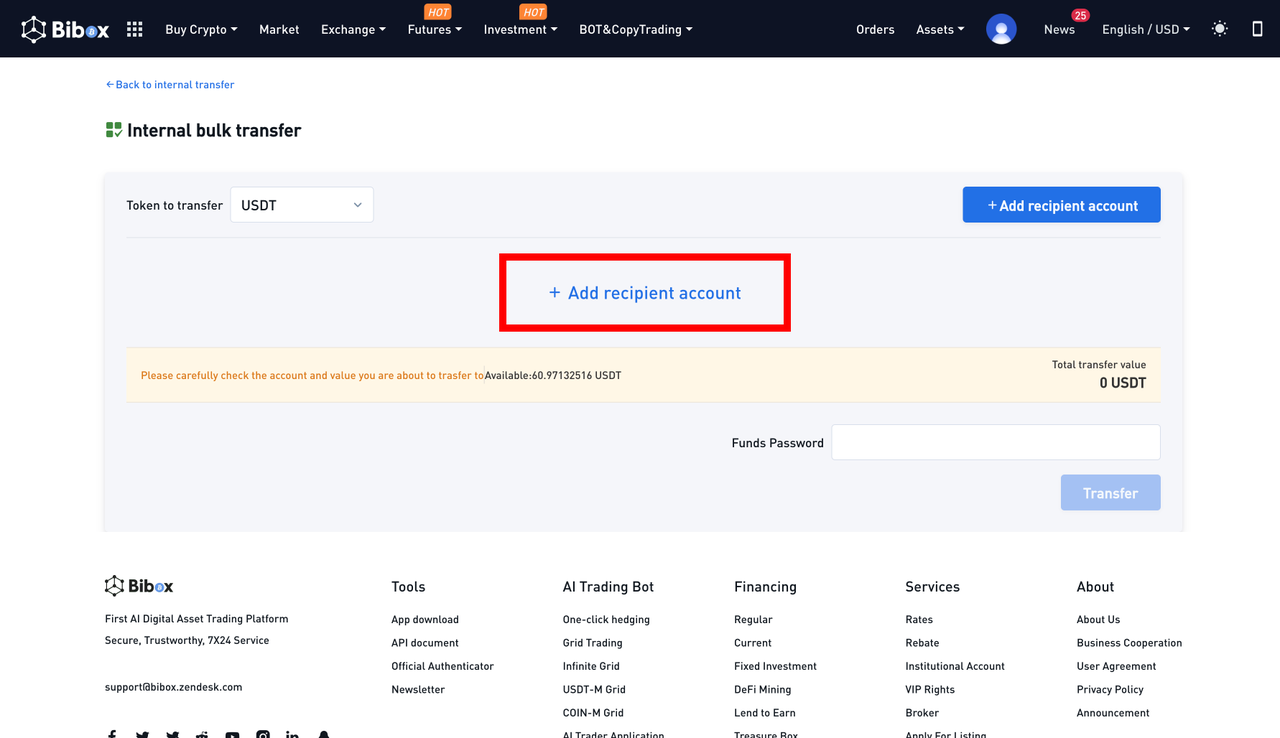Click the centered Add recipient account link

645,293
